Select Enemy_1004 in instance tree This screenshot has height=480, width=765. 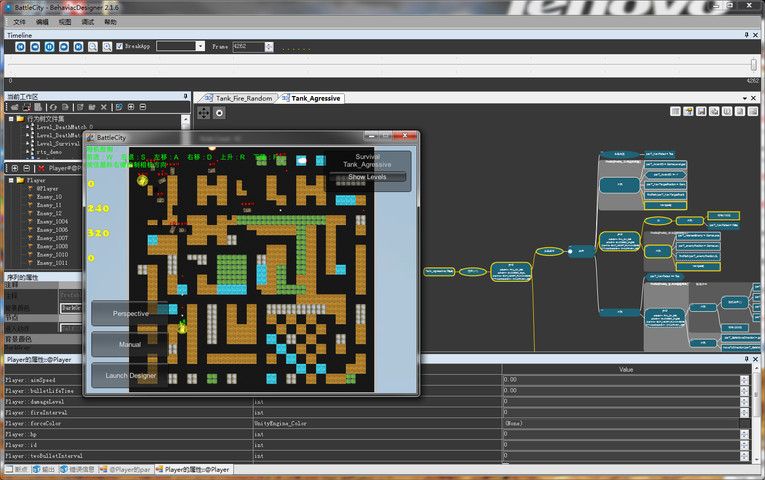pos(52,221)
